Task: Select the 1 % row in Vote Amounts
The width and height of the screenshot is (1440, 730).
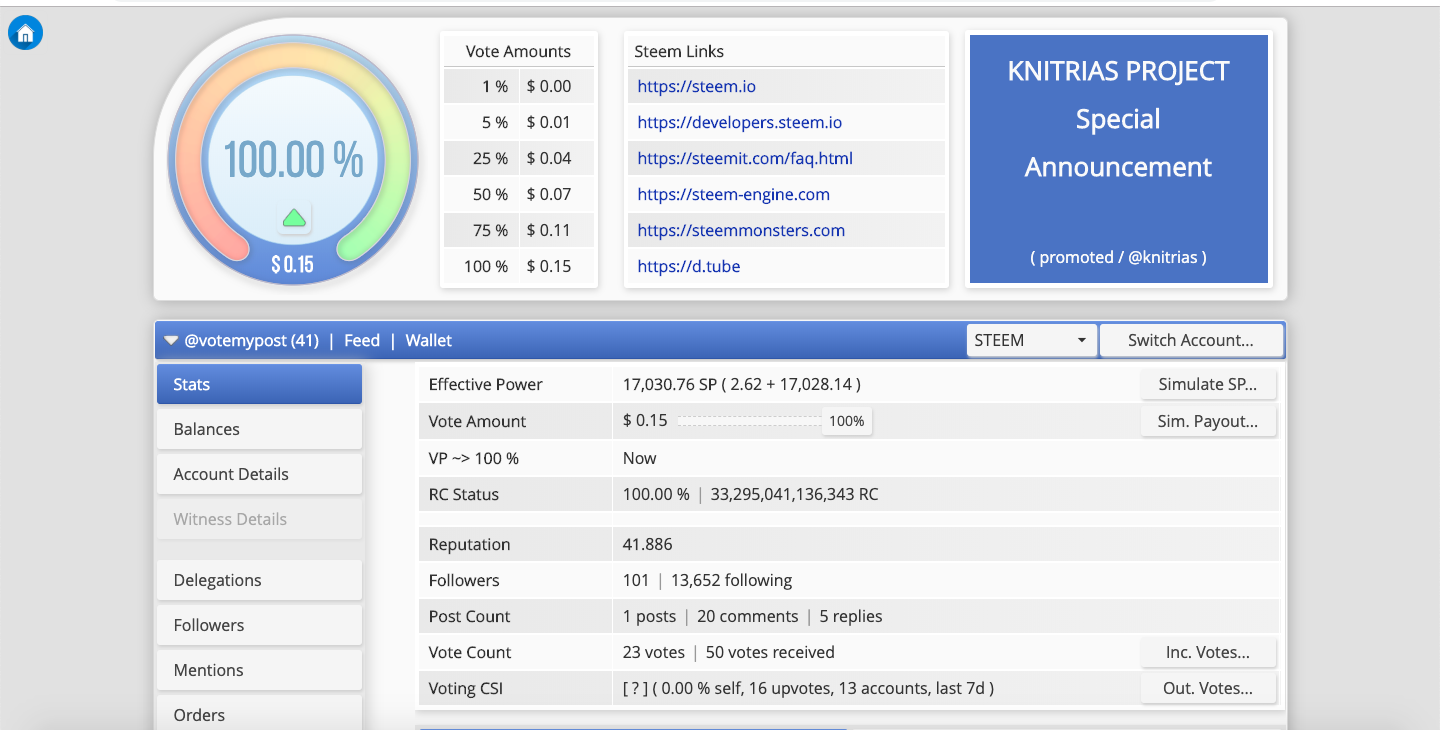Action: [x=519, y=86]
